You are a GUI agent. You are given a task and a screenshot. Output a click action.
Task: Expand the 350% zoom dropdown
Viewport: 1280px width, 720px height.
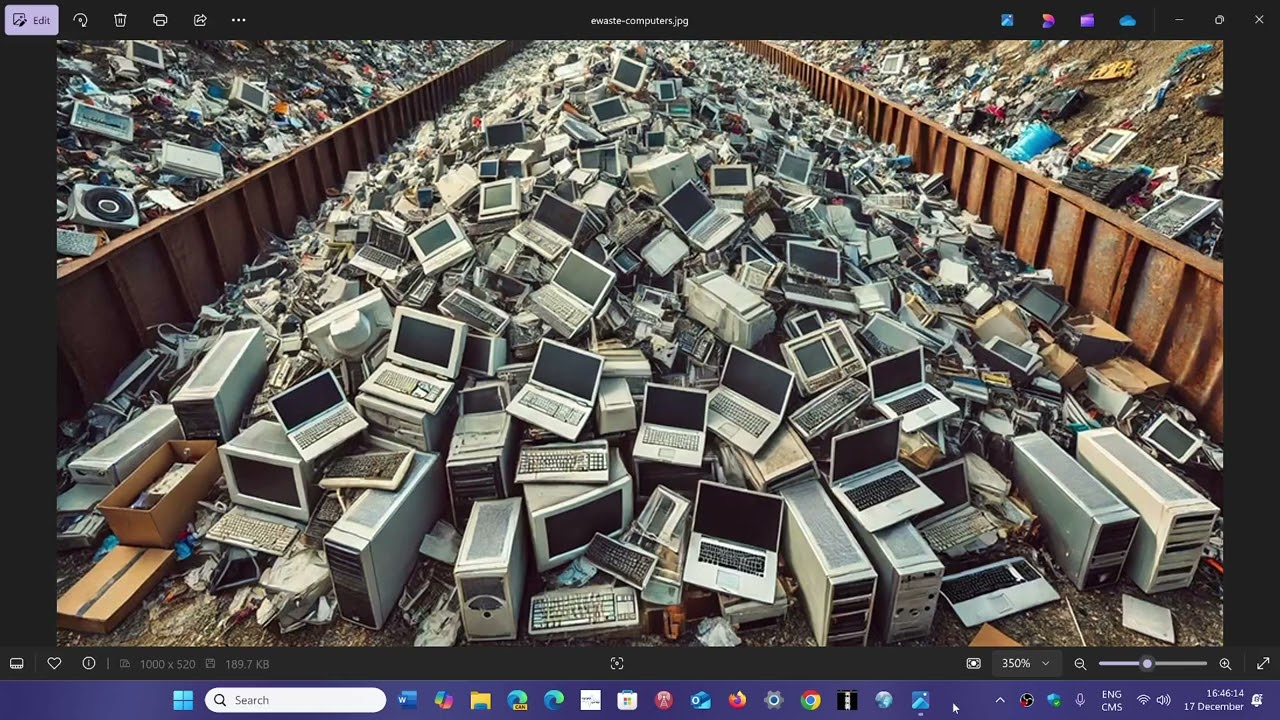(1045, 663)
